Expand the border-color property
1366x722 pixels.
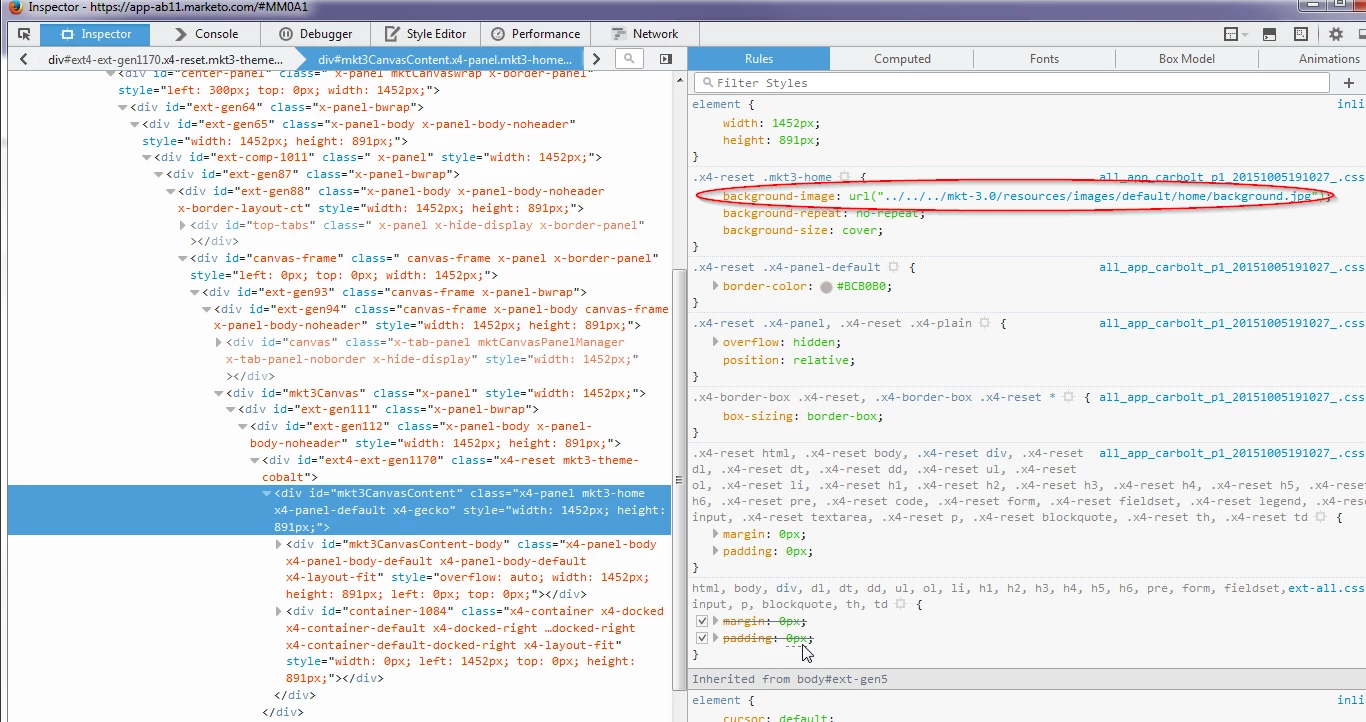(x=715, y=286)
